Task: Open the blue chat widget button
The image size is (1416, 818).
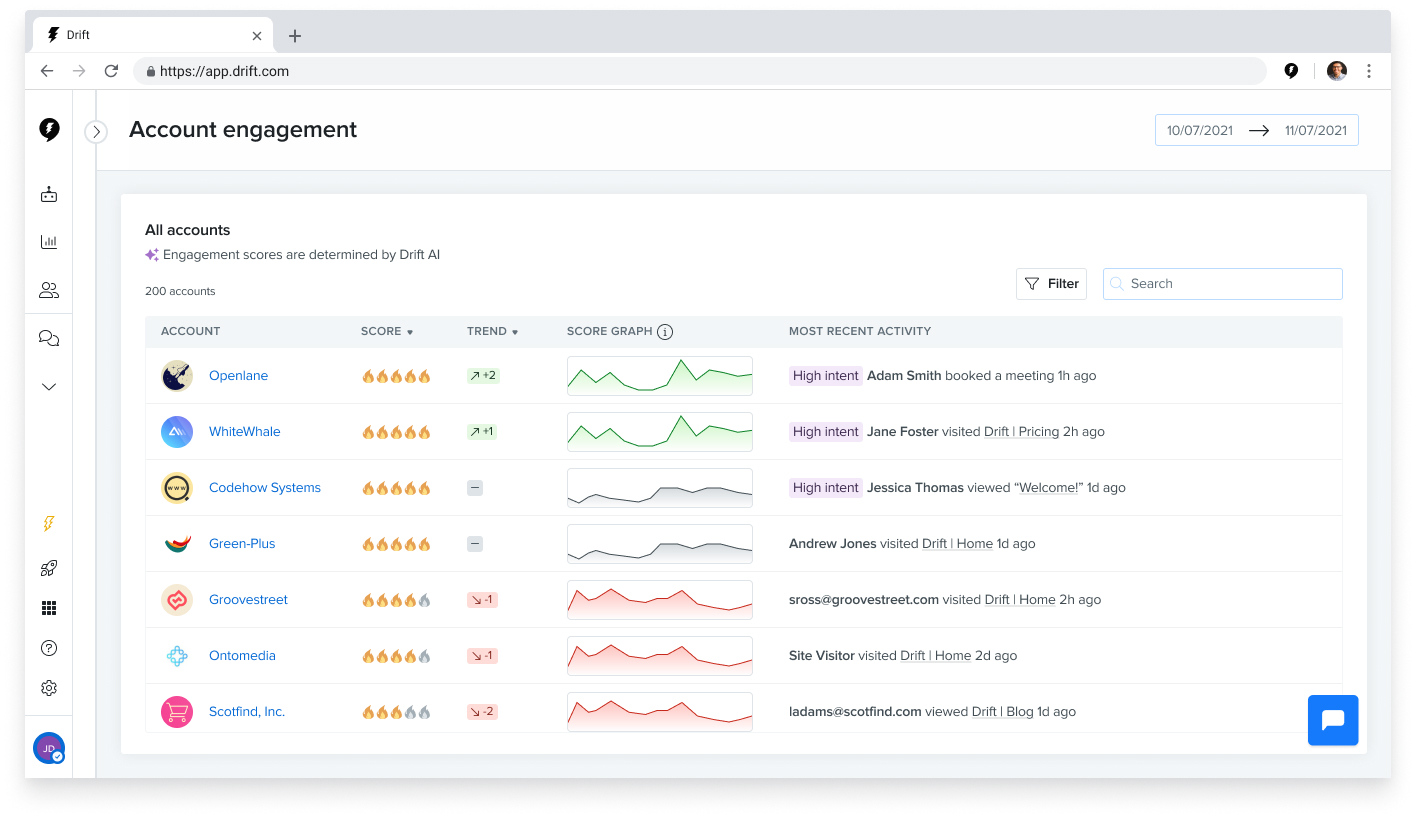Action: 1333,720
